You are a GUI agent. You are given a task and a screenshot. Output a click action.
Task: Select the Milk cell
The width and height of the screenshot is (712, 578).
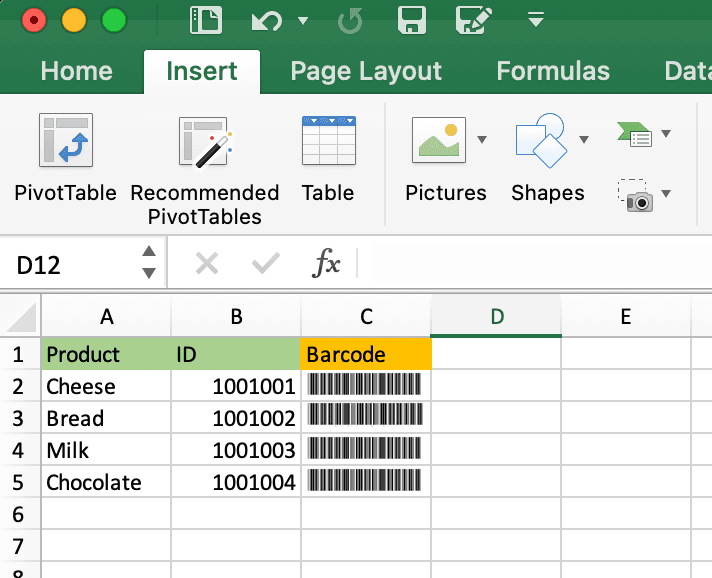point(106,450)
